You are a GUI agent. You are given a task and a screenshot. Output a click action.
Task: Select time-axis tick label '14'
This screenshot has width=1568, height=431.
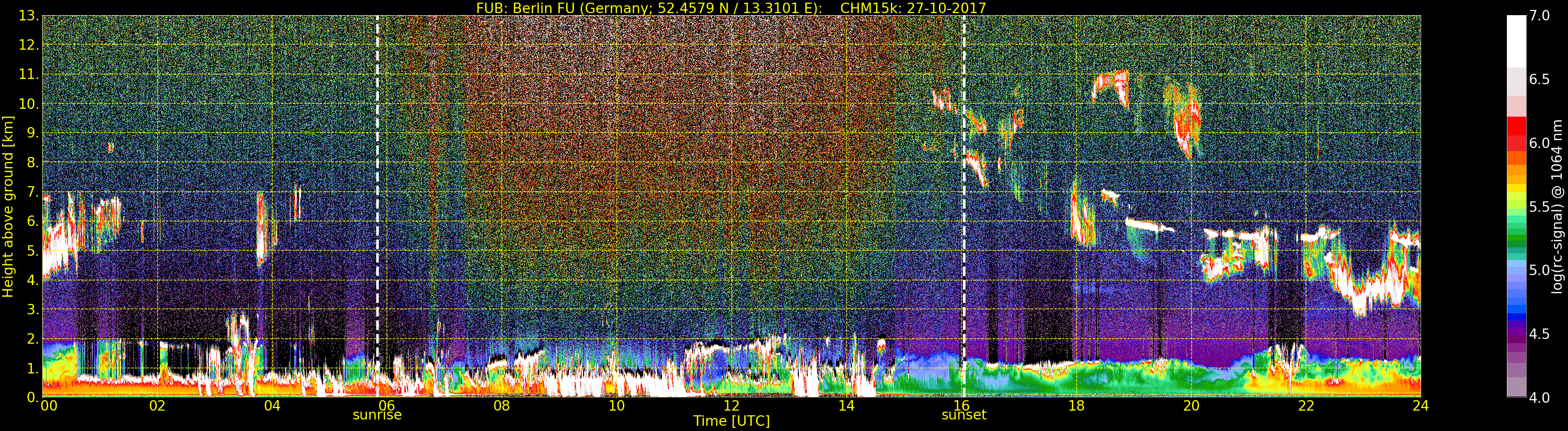pyautogui.click(x=846, y=405)
